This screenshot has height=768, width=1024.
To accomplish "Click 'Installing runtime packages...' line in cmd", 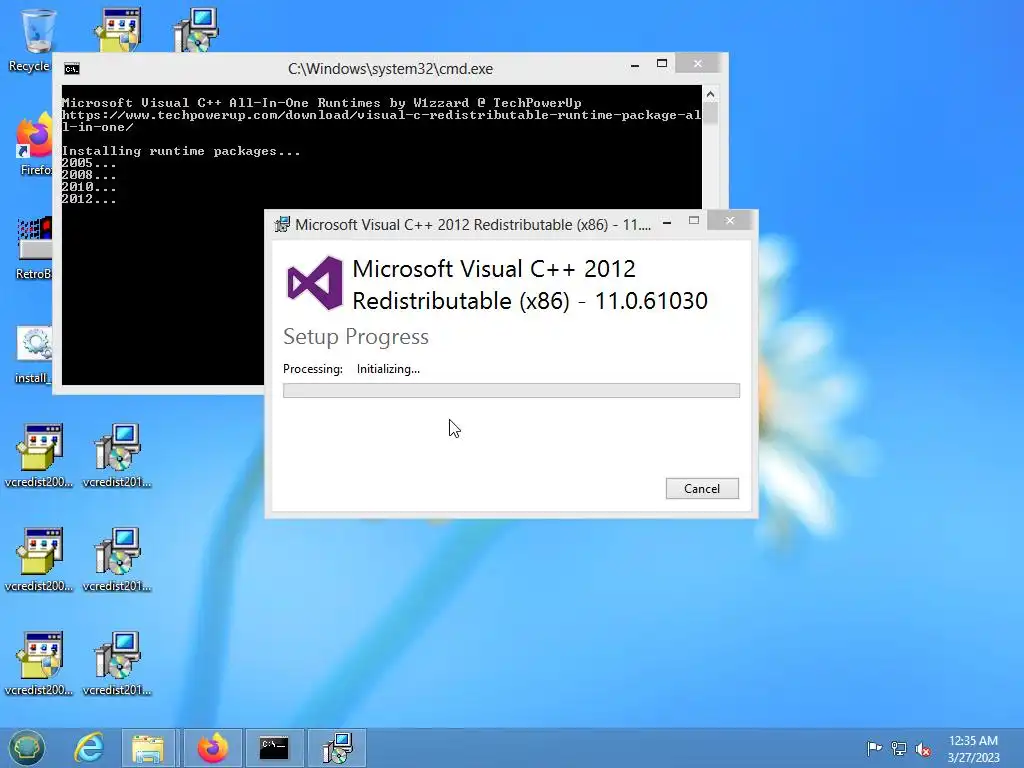I will (181, 151).
